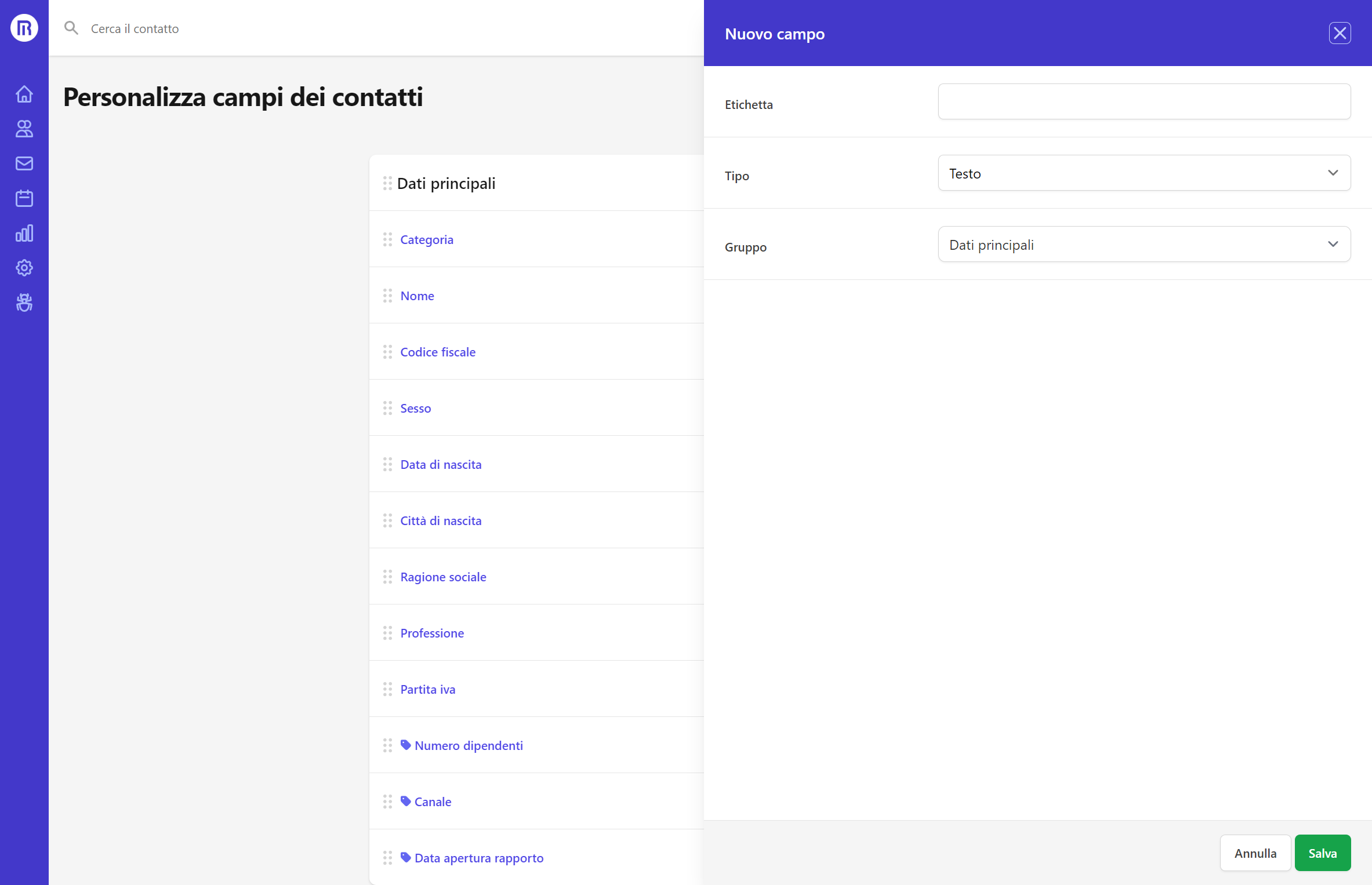Open Settings with the gear icon

pos(24,268)
